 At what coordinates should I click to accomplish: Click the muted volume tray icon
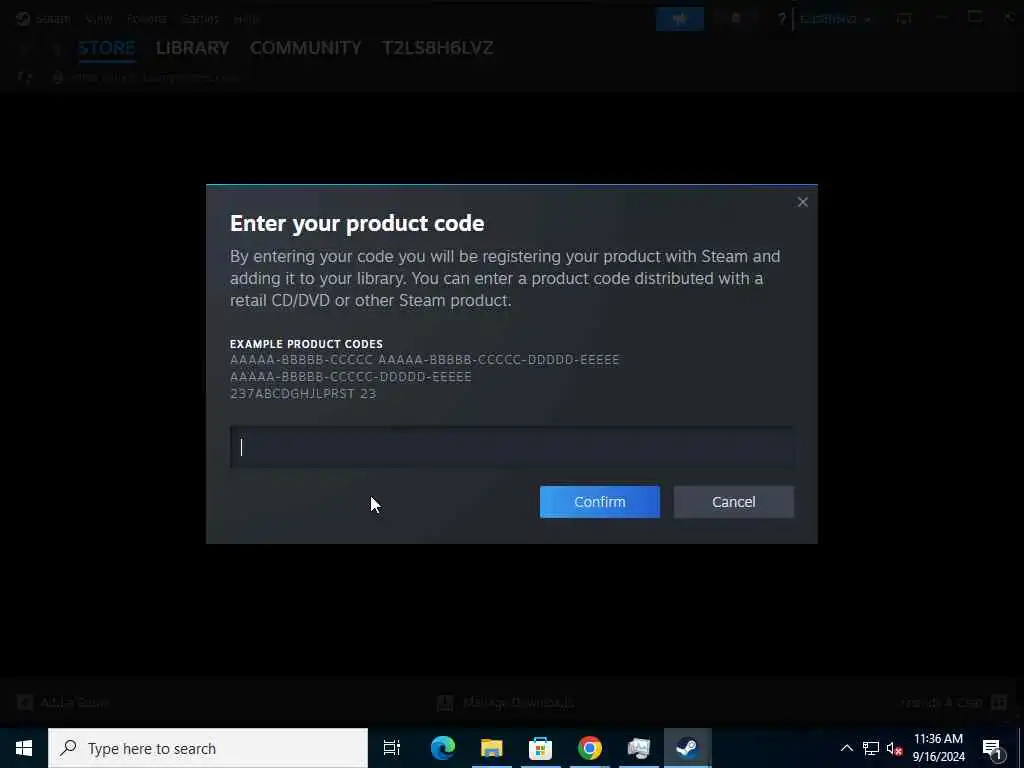pos(894,748)
